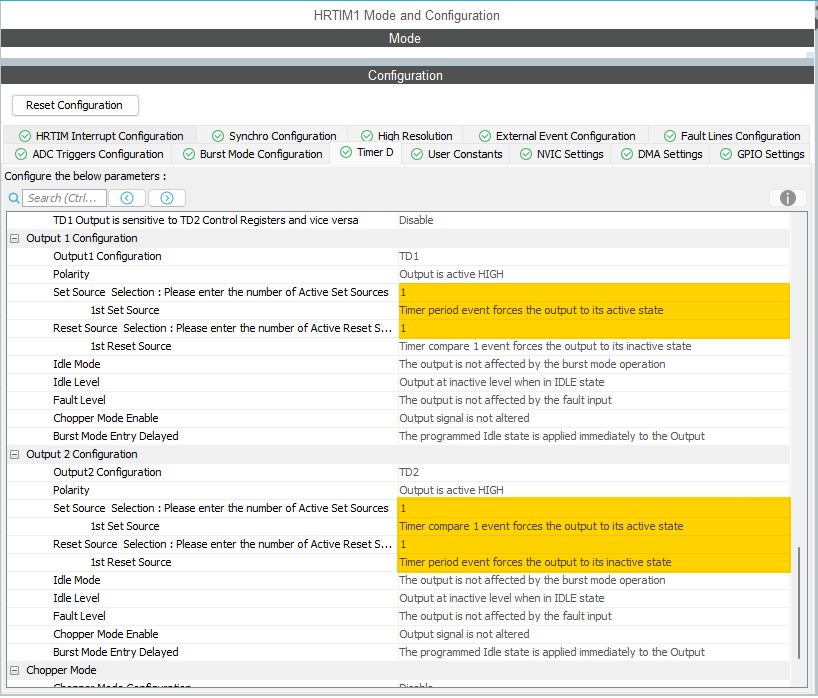
Task: Open the information icon above the parameter list
Action: (788, 197)
